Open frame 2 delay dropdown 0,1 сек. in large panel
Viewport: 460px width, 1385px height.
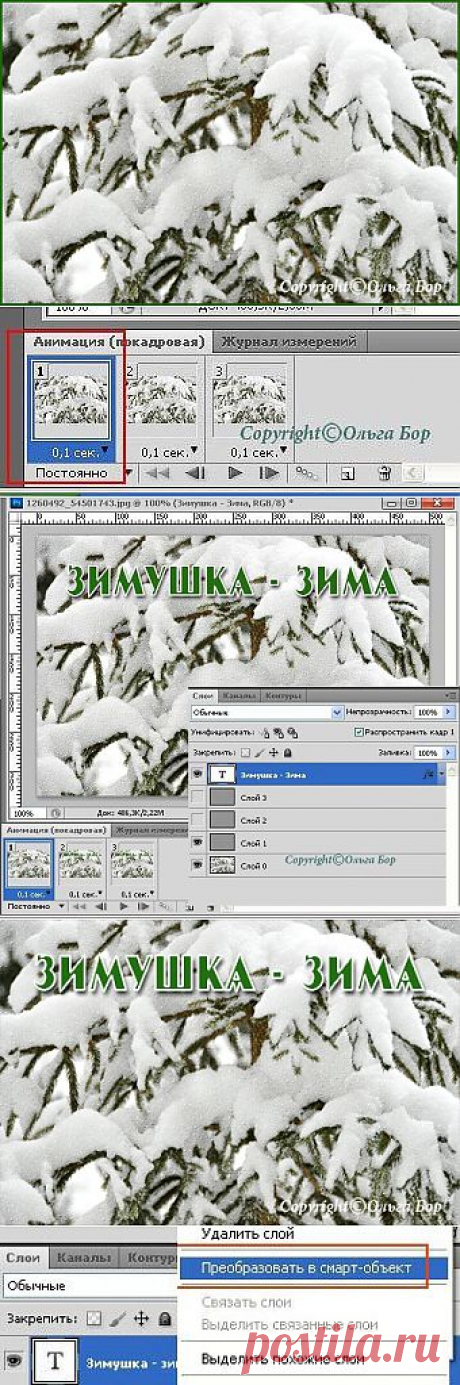(x=168, y=452)
